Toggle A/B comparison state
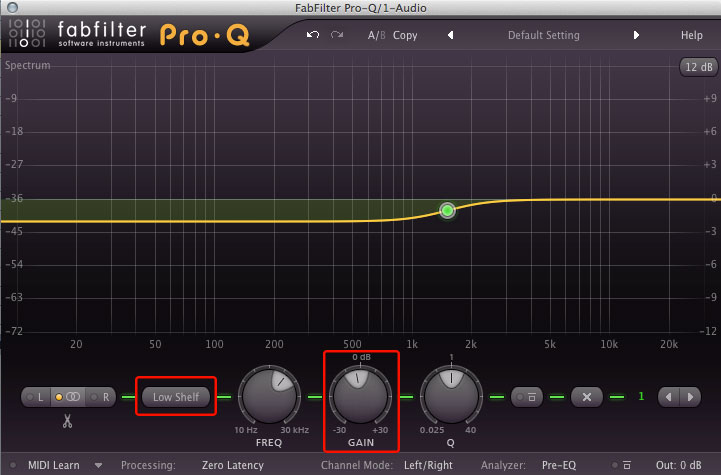721x475 pixels. tap(376, 35)
